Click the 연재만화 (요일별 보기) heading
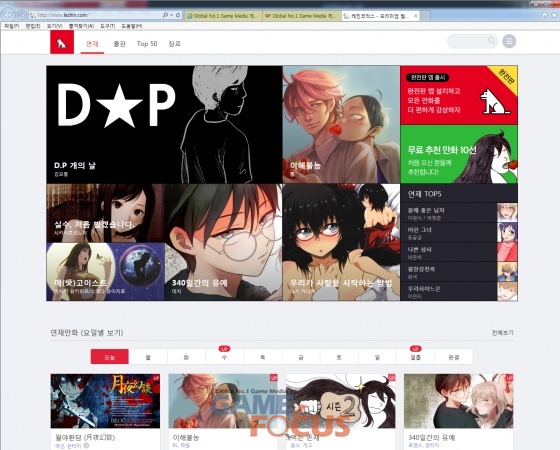Screen dimensions: 560x450 tap(87, 333)
